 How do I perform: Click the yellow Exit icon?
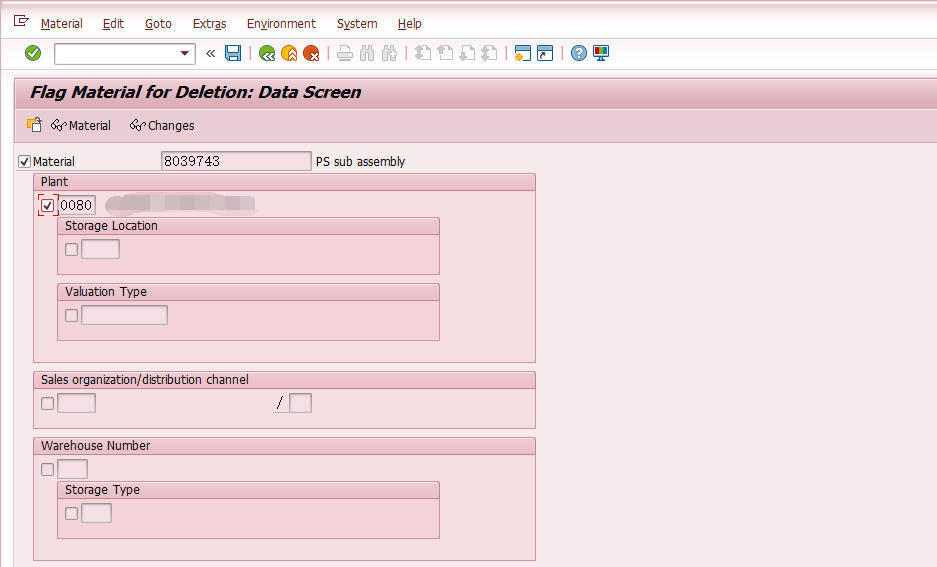click(x=289, y=54)
